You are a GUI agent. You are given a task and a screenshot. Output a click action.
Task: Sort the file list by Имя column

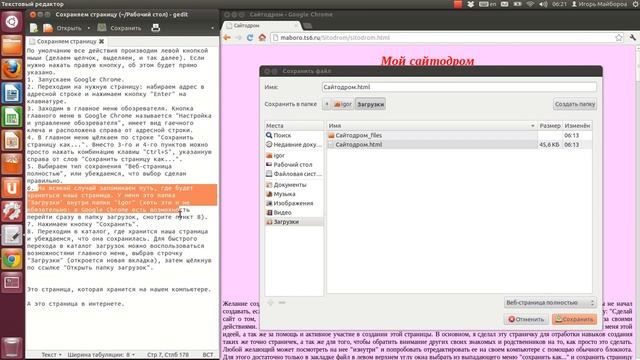(x=432, y=126)
